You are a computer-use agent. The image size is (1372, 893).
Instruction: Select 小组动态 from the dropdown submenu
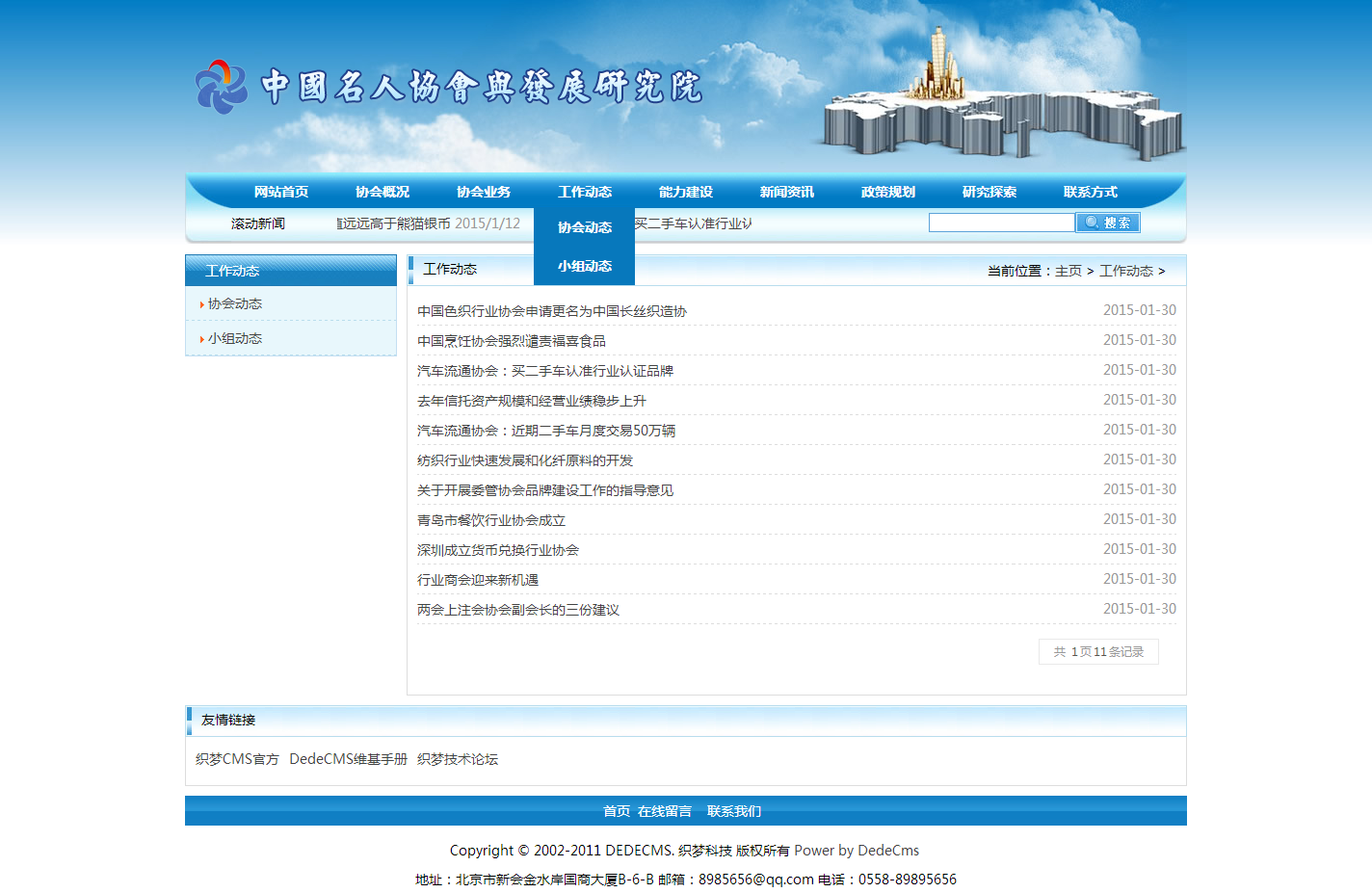[x=585, y=266]
